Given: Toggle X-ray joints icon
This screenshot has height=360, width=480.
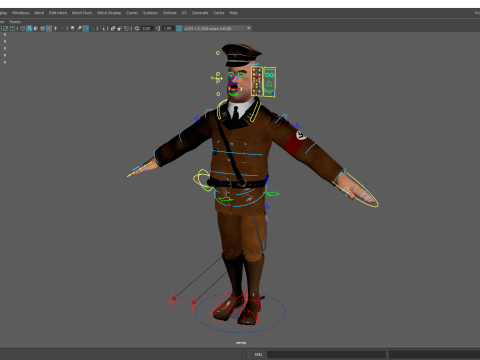Looking at the screenshot, I should (x=126, y=28).
